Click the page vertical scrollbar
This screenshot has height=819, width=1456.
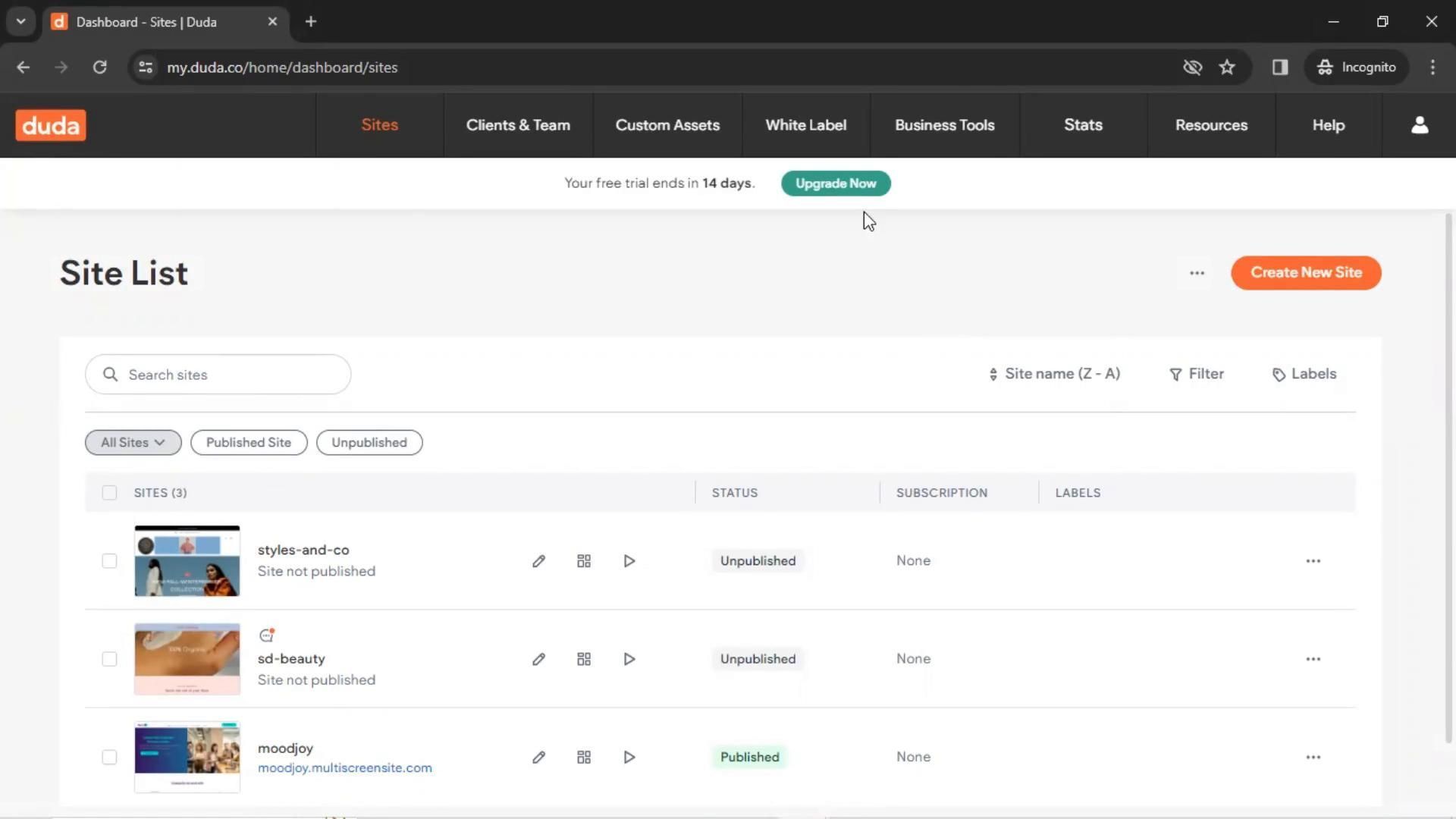[x=1448, y=478]
